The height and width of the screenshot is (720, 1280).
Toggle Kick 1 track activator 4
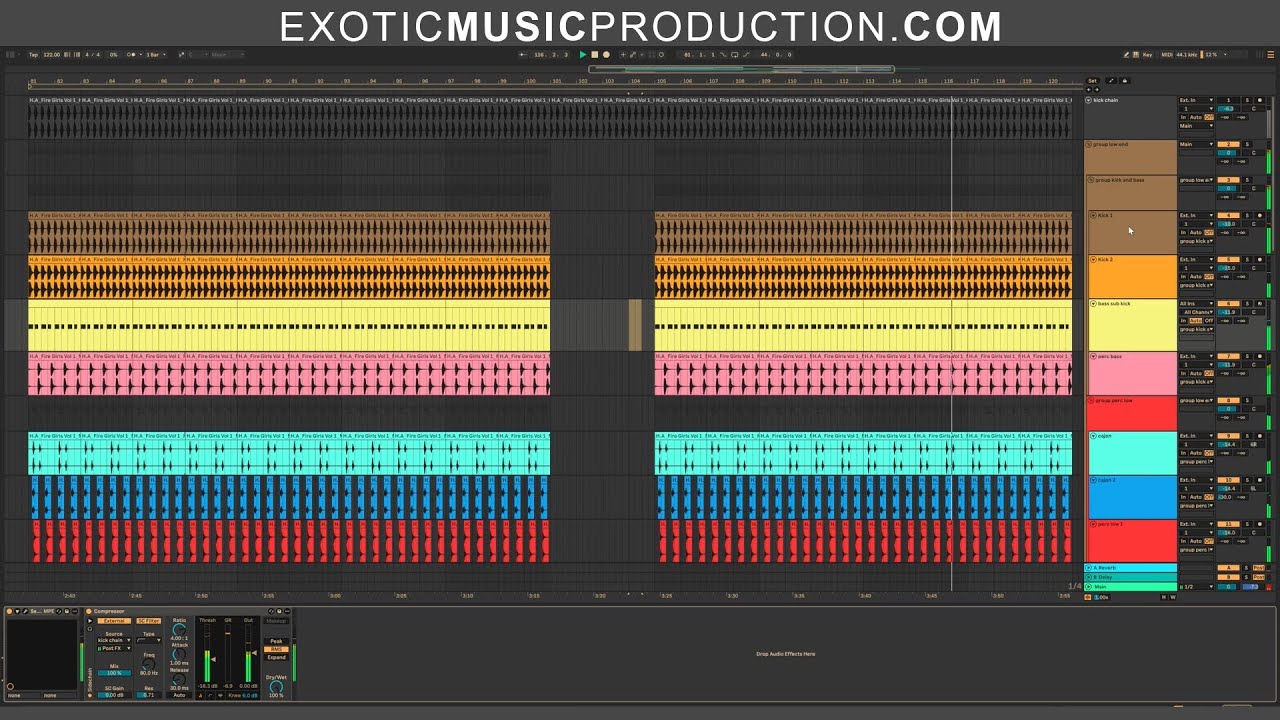[1229, 215]
